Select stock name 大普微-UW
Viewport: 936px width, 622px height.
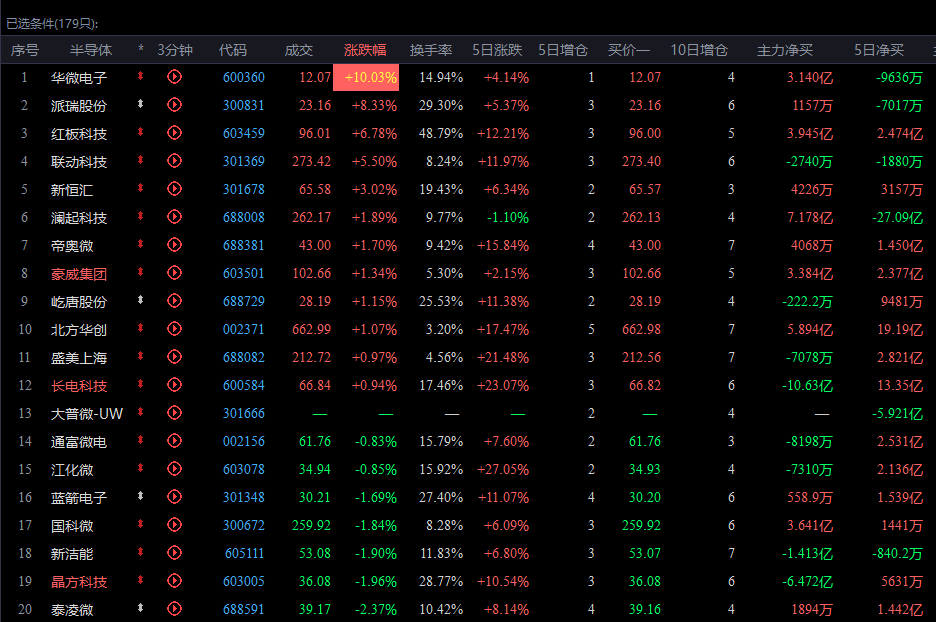(87, 414)
